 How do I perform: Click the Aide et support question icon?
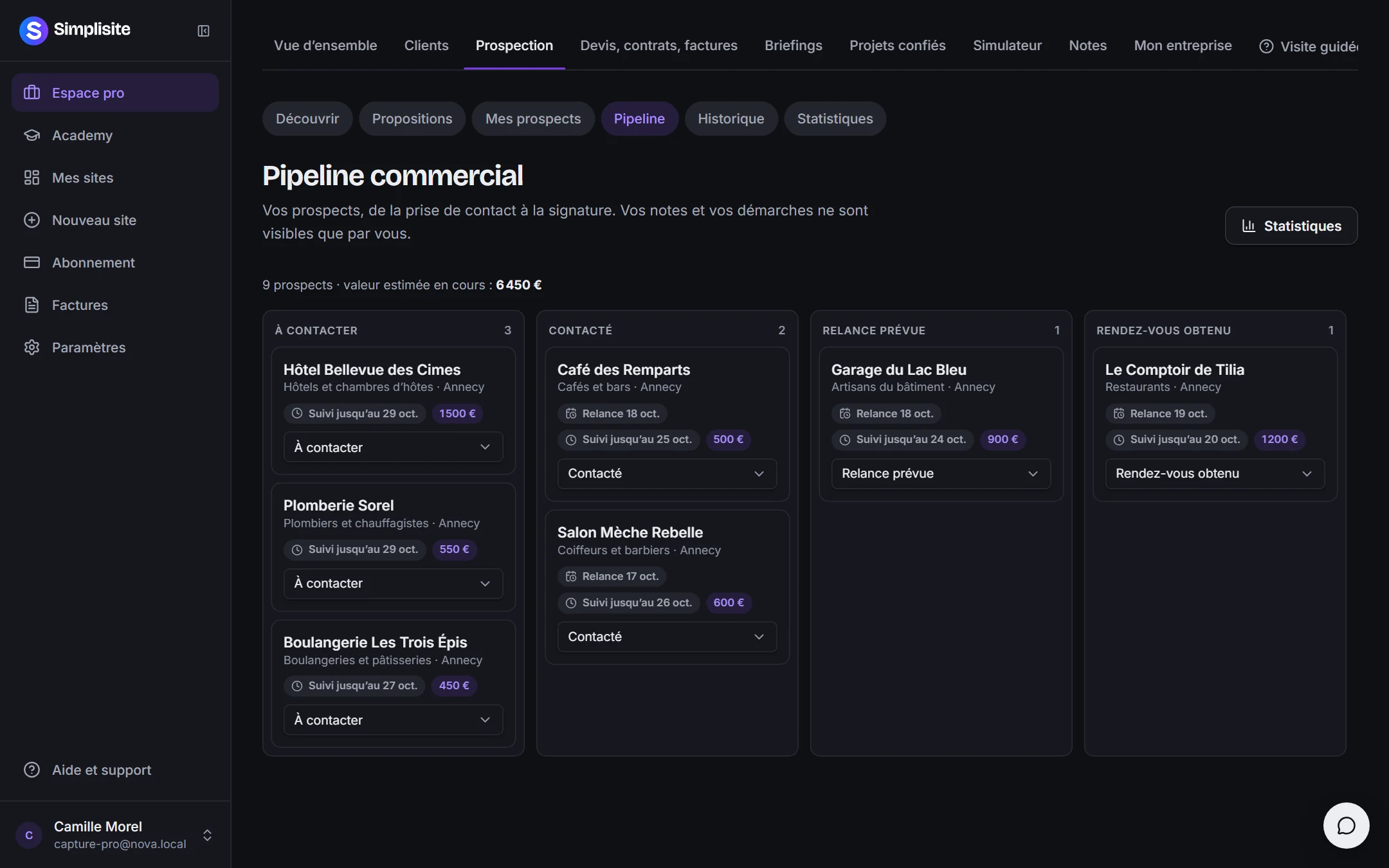pyautogui.click(x=32, y=770)
